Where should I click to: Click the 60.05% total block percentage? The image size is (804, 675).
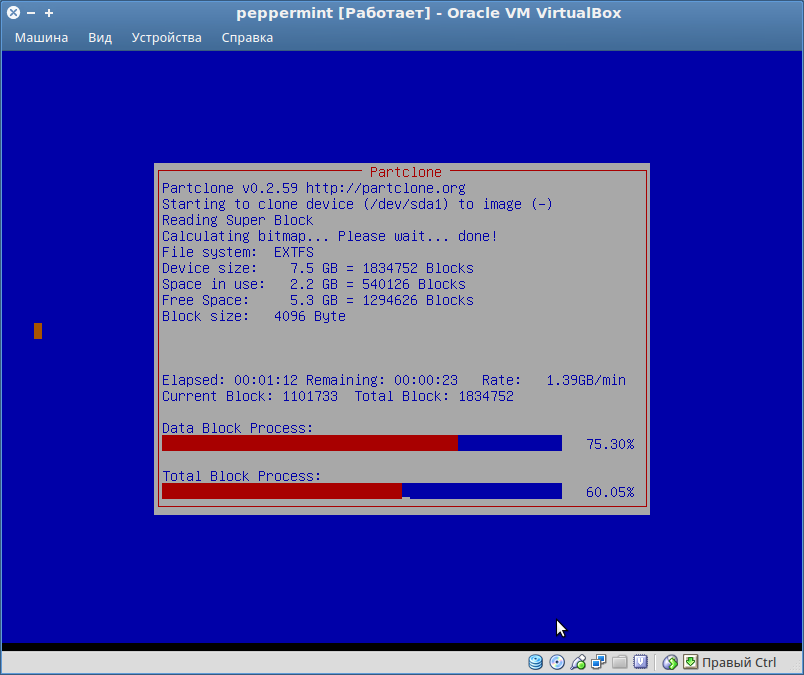610,492
